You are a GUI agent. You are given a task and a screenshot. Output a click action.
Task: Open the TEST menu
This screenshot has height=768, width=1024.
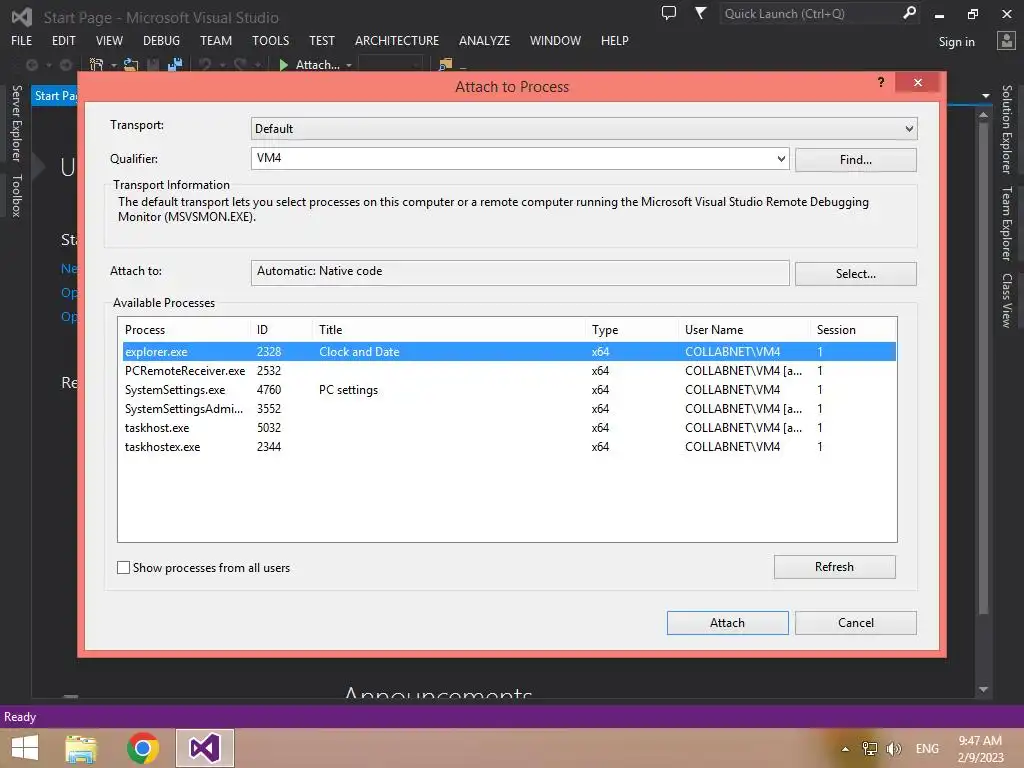point(321,40)
